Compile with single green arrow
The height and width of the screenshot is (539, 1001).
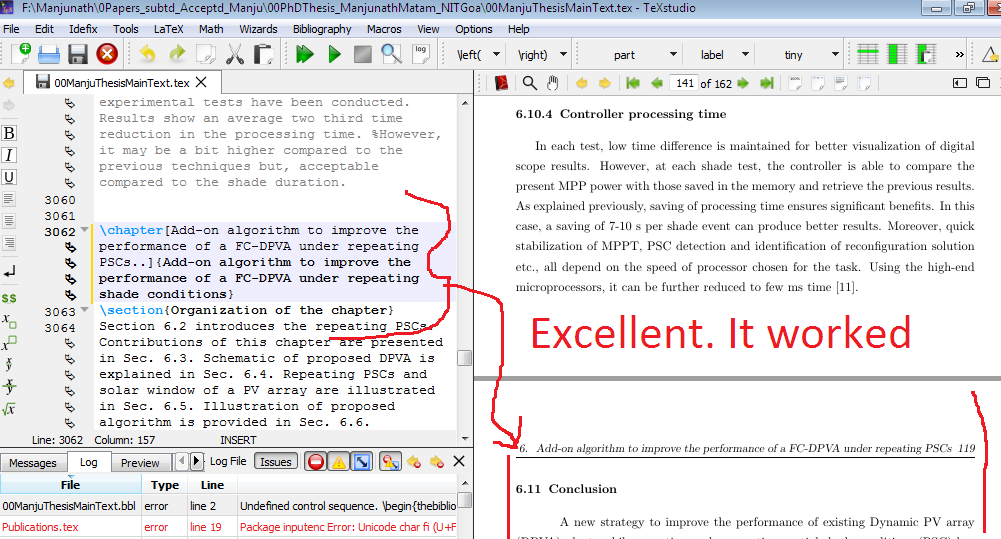coord(334,54)
